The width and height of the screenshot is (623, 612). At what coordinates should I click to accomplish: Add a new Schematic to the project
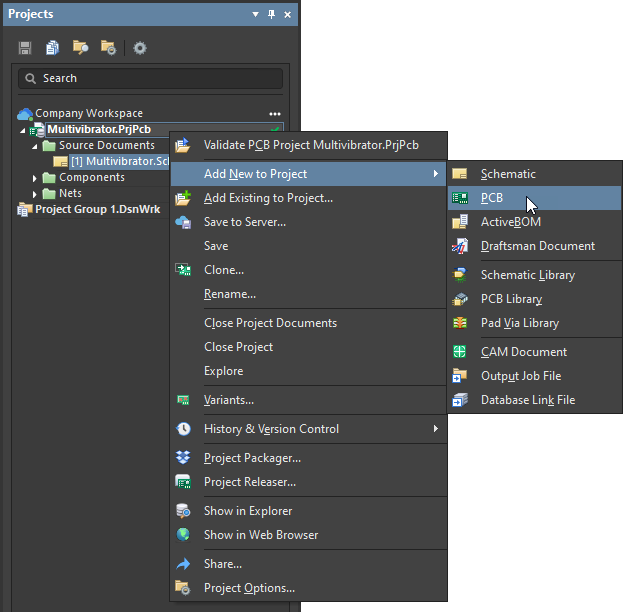click(535, 174)
